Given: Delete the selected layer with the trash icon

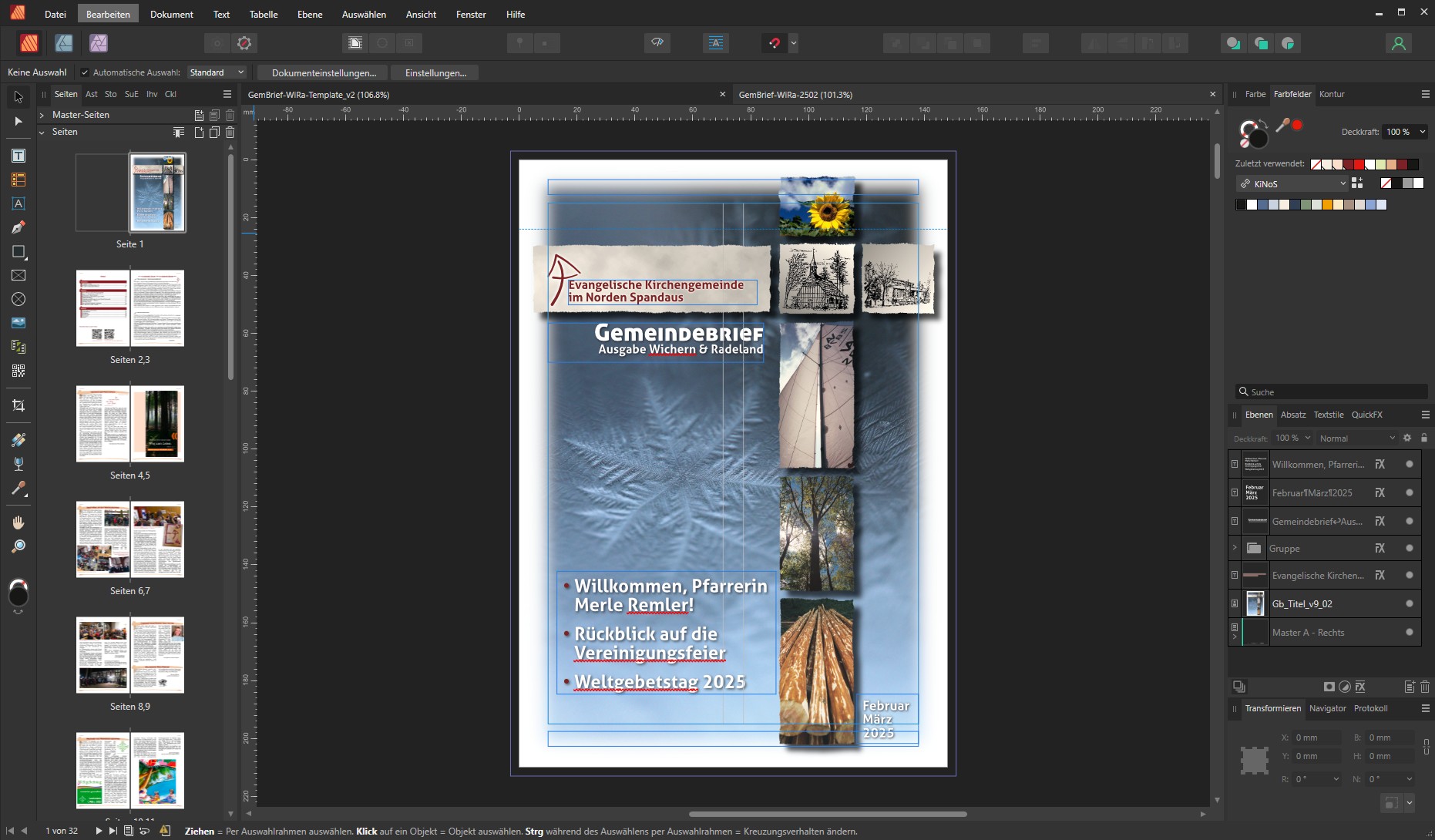Looking at the screenshot, I should (x=1425, y=687).
